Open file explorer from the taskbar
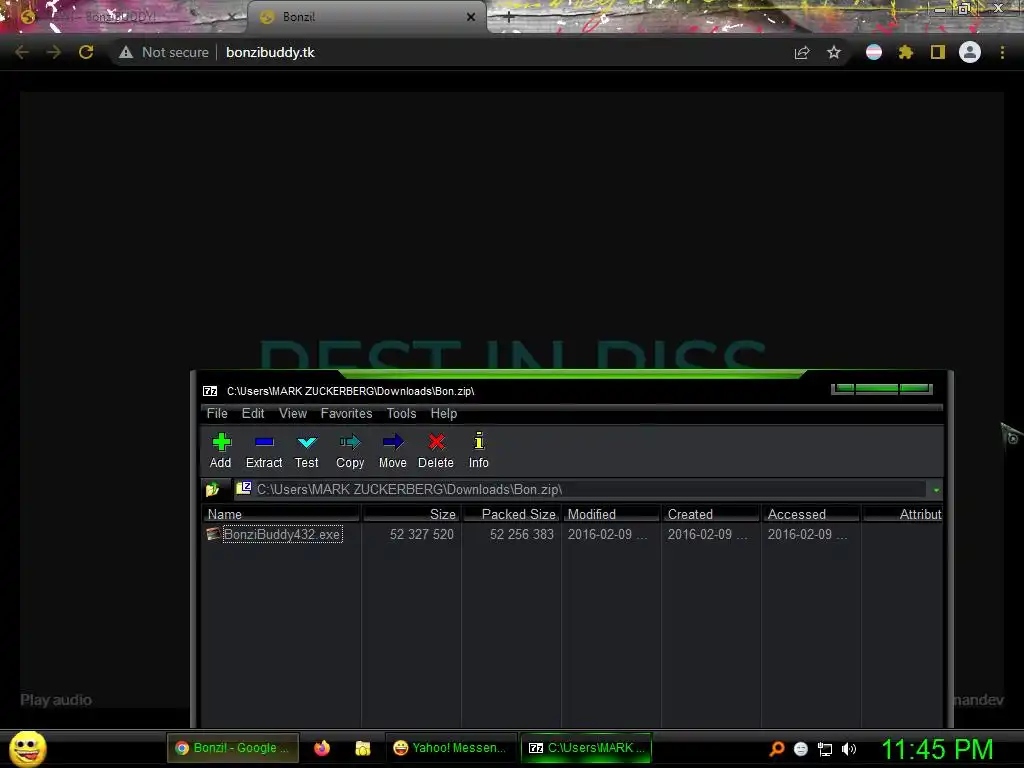The height and width of the screenshot is (768, 1024). tap(362, 748)
